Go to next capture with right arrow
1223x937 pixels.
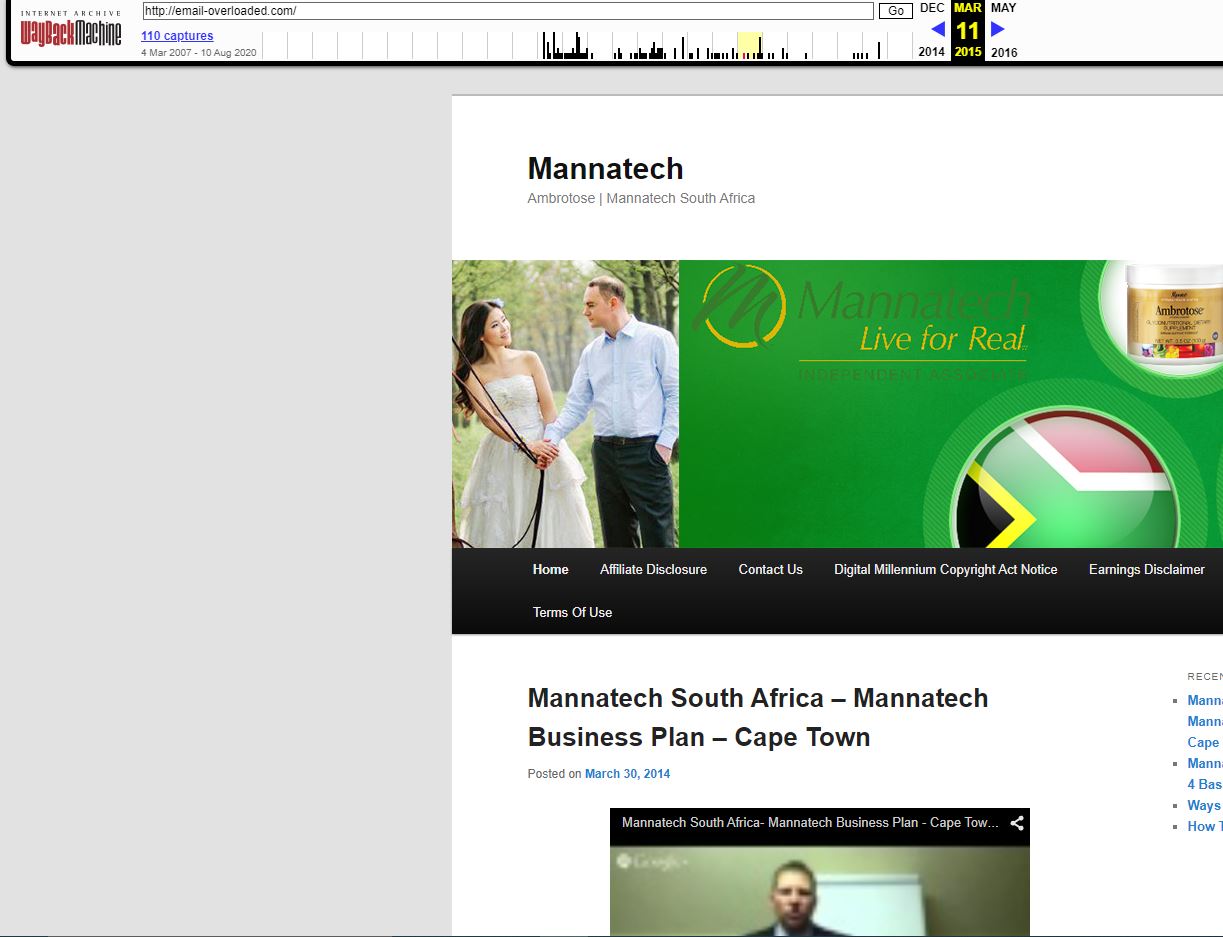pos(997,29)
